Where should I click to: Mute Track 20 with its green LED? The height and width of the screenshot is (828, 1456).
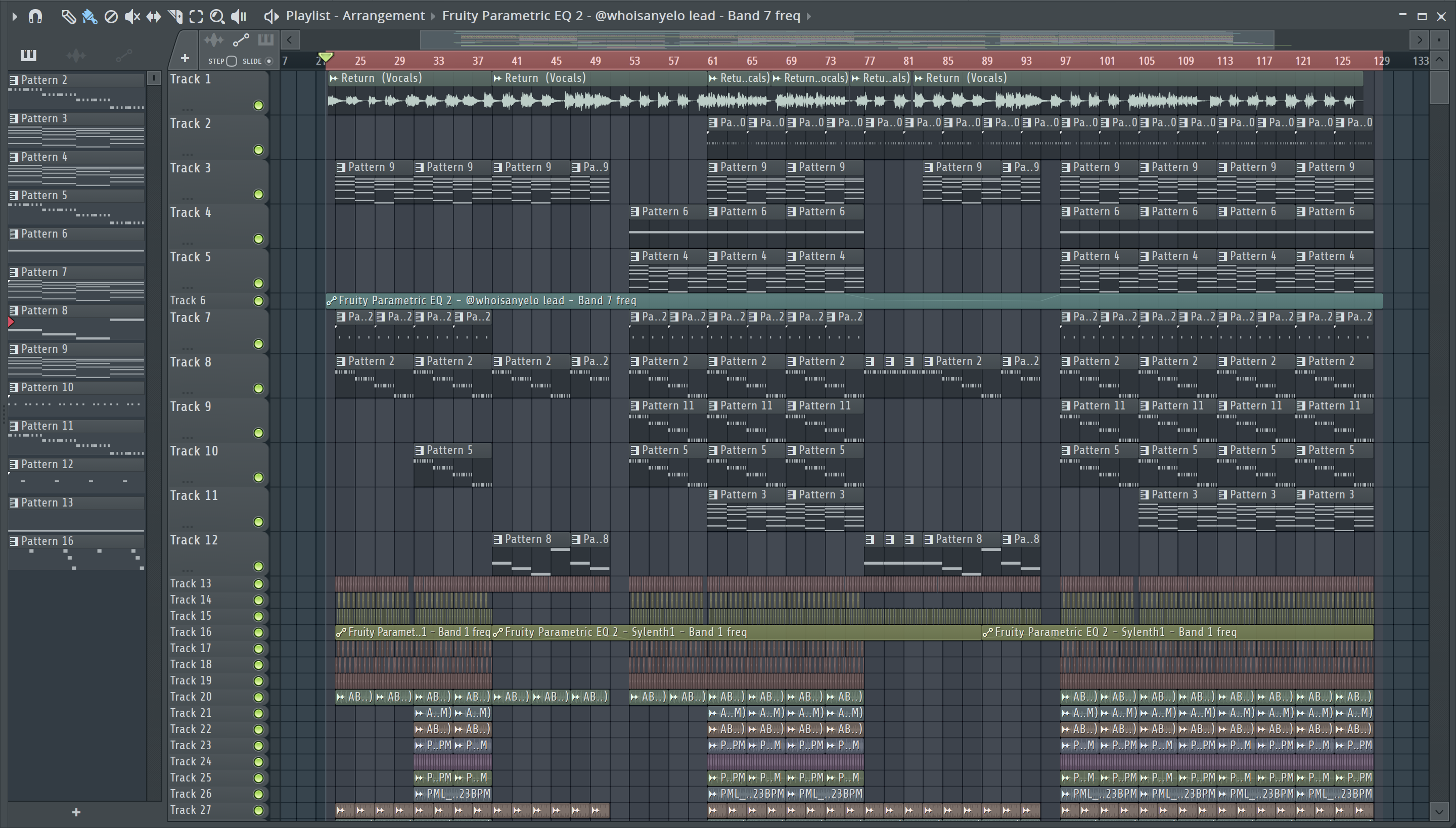tap(258, 697)
